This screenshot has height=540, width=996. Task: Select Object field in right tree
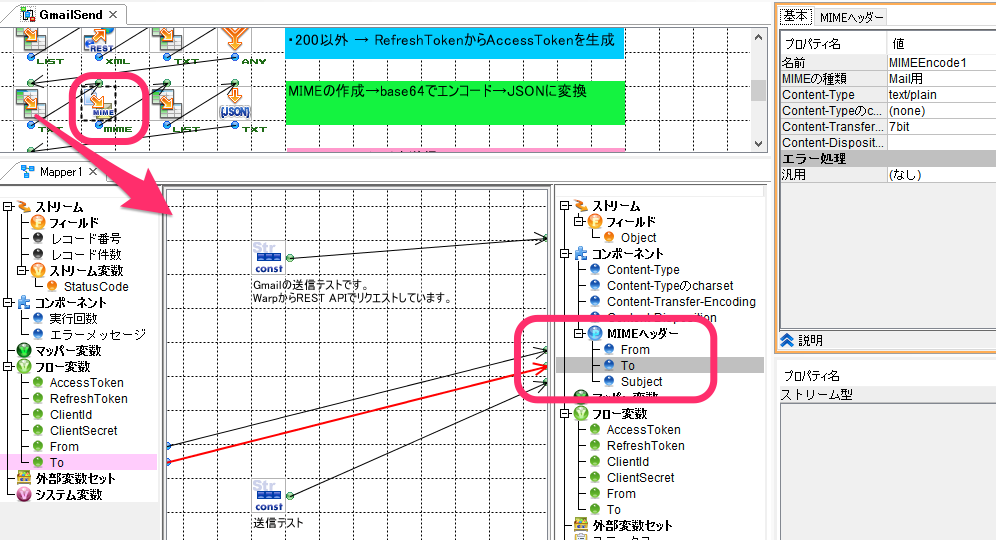638,238
